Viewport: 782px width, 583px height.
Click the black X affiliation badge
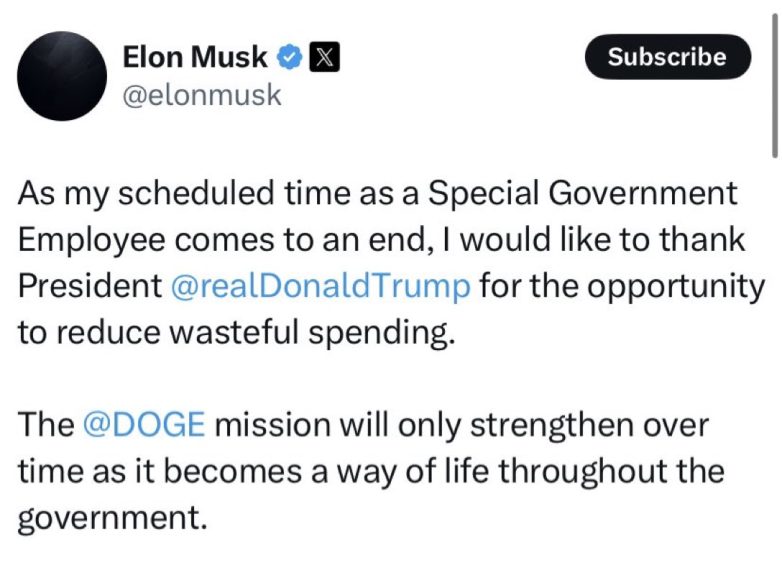(x=324, y=57)
